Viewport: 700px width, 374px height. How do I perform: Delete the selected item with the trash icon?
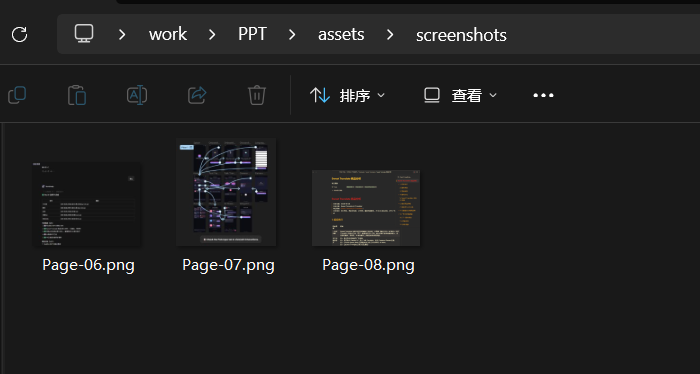coord(257,95)
